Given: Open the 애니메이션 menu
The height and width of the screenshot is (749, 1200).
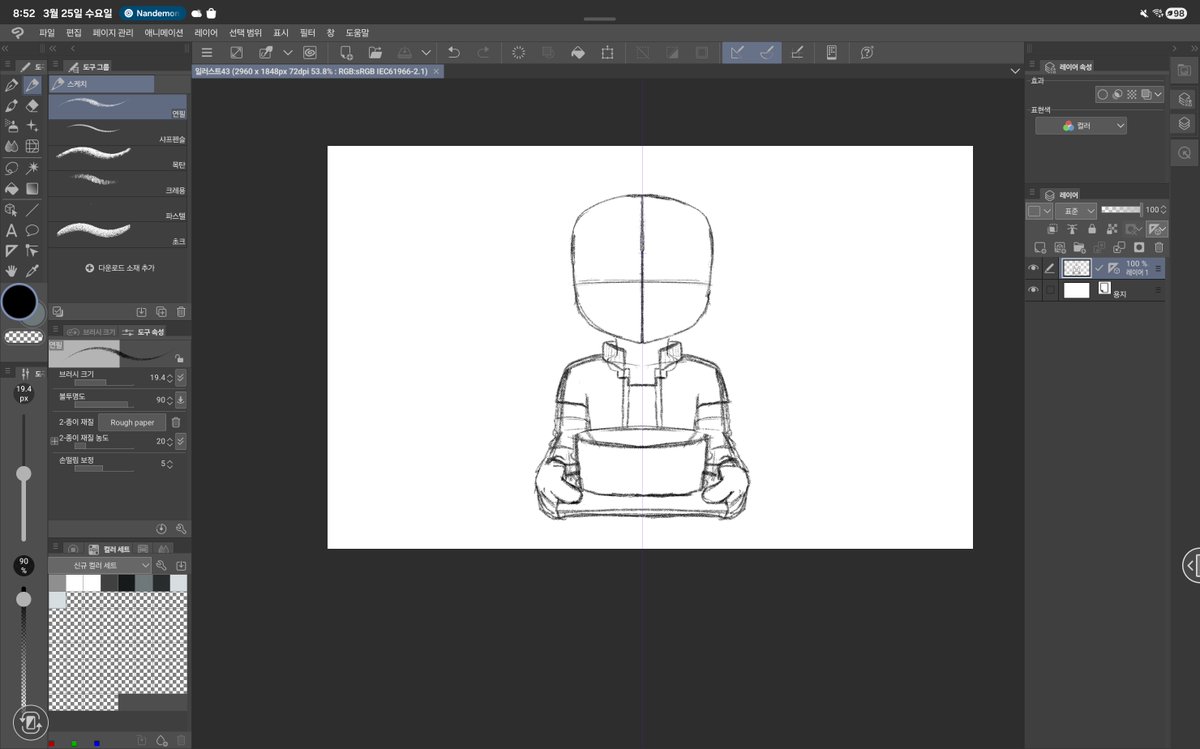Looking at the screenshot, I should coord(164,32).
